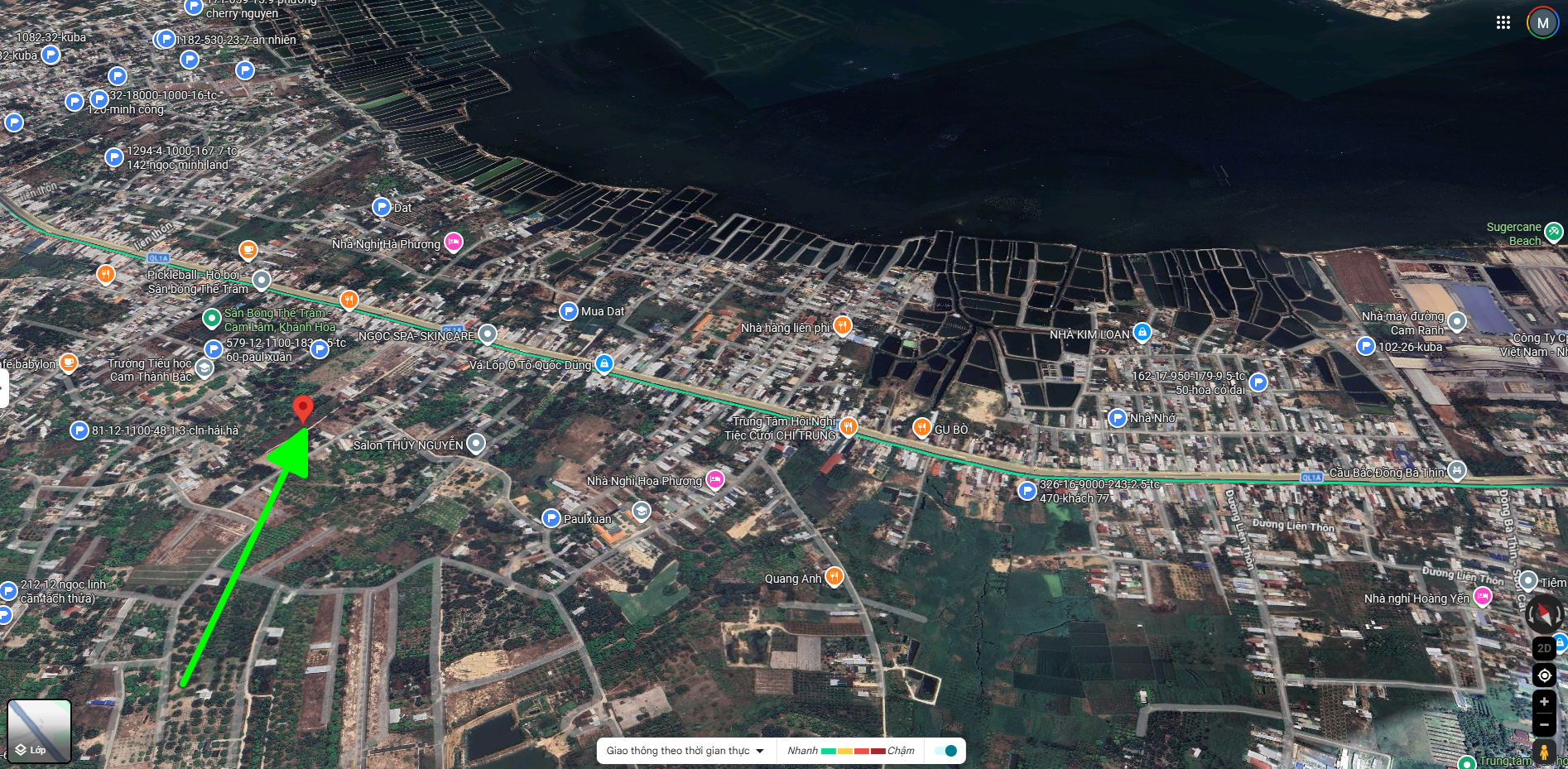Open the Sugercane Beach place label
Image resolution: width=1568 pixels, height=769 pixels.
click(x=1514, y=233)
